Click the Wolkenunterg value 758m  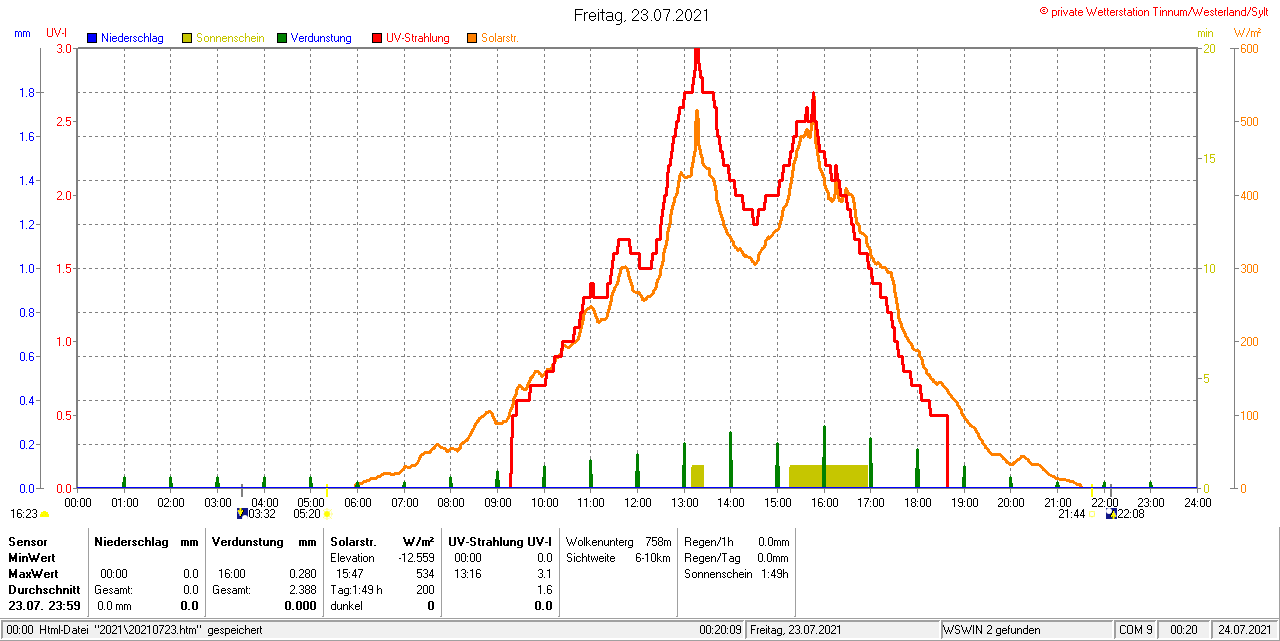point(658,541)
